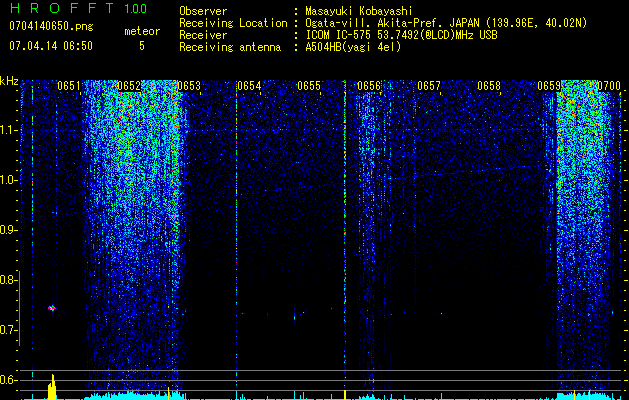
Task: Select the ICOM IC-575 receiver description
Action: tap(402, 35)
